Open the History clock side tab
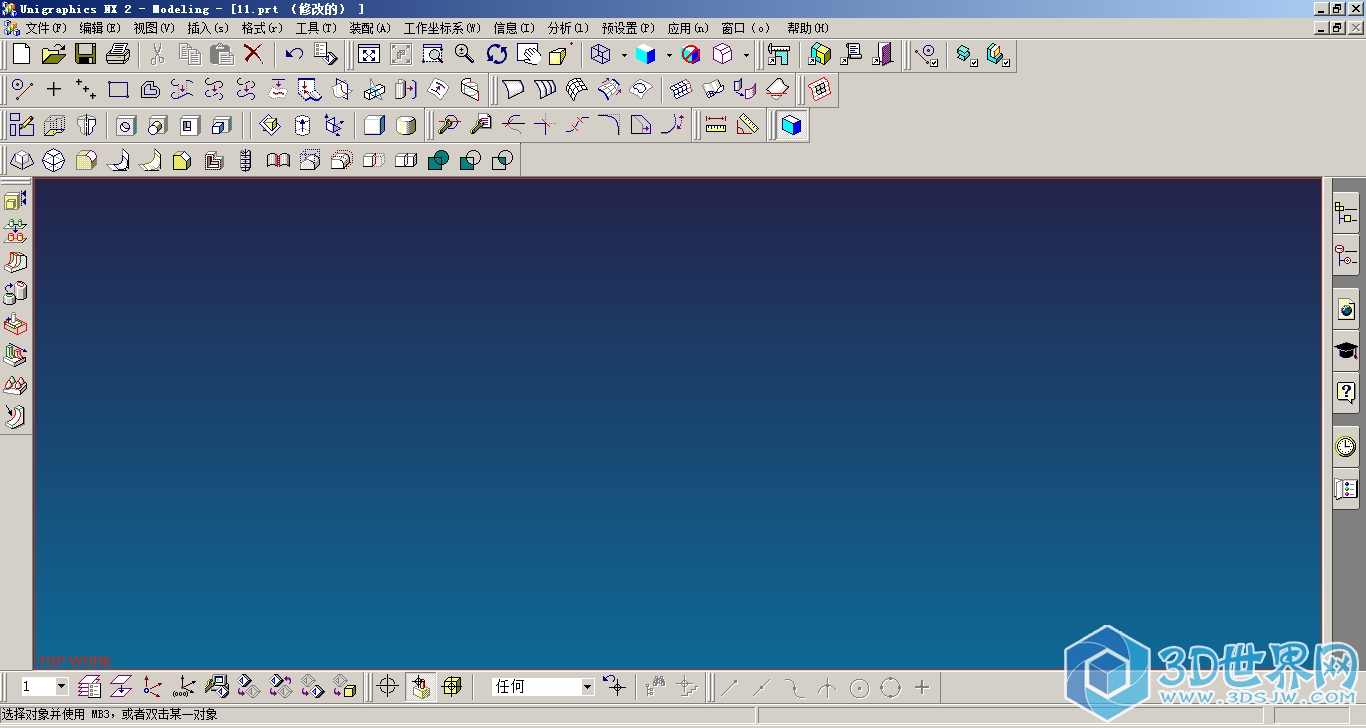 (1346, 446)
